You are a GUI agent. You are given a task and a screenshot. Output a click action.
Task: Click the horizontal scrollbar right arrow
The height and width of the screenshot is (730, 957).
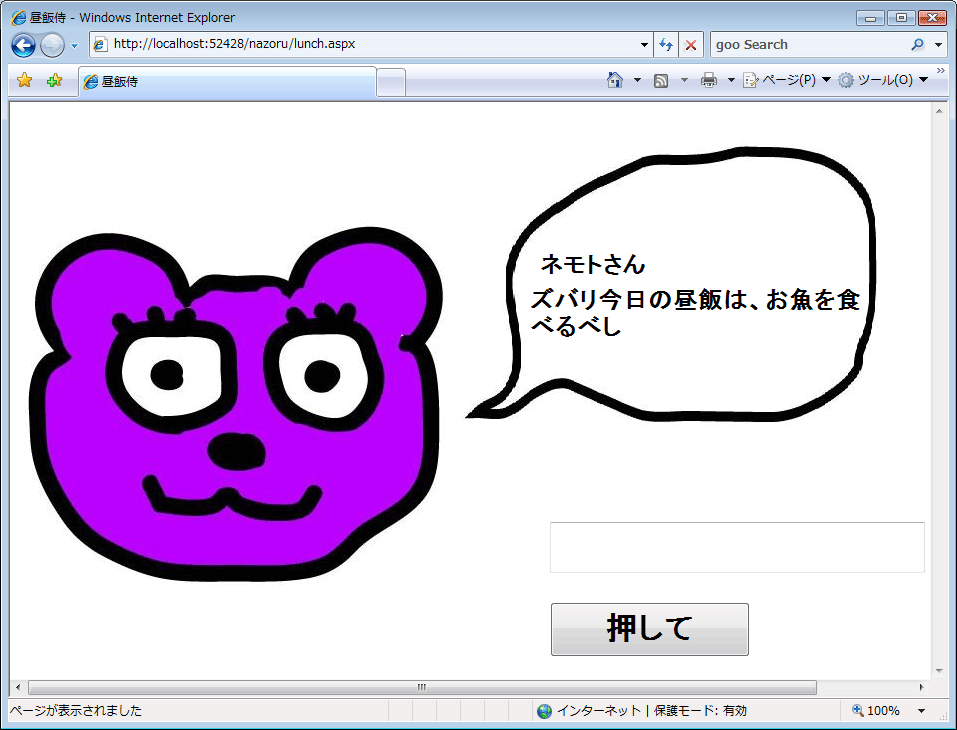922,687
